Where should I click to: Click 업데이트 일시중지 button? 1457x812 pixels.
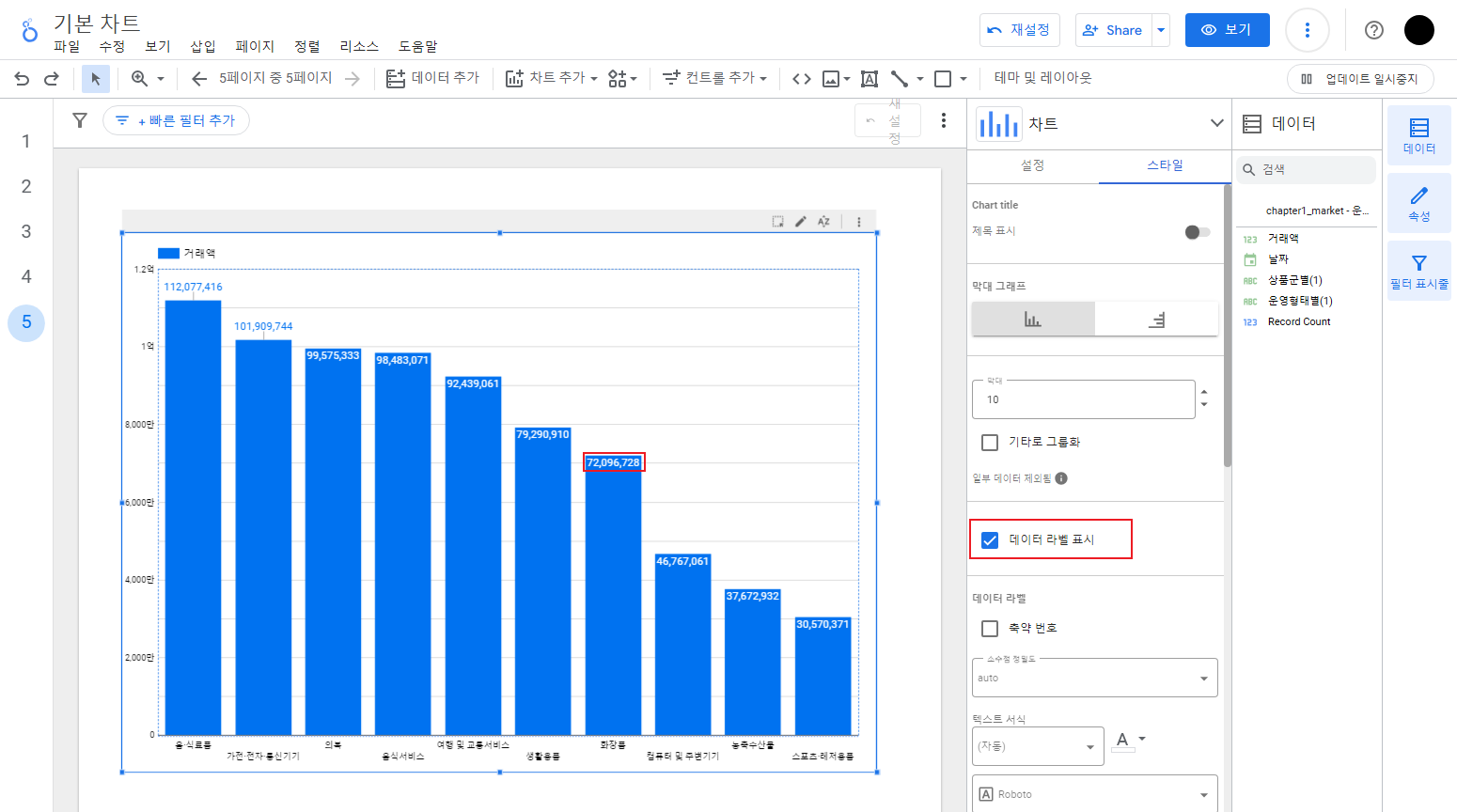pyautogui.click(x=1360, y=79)
